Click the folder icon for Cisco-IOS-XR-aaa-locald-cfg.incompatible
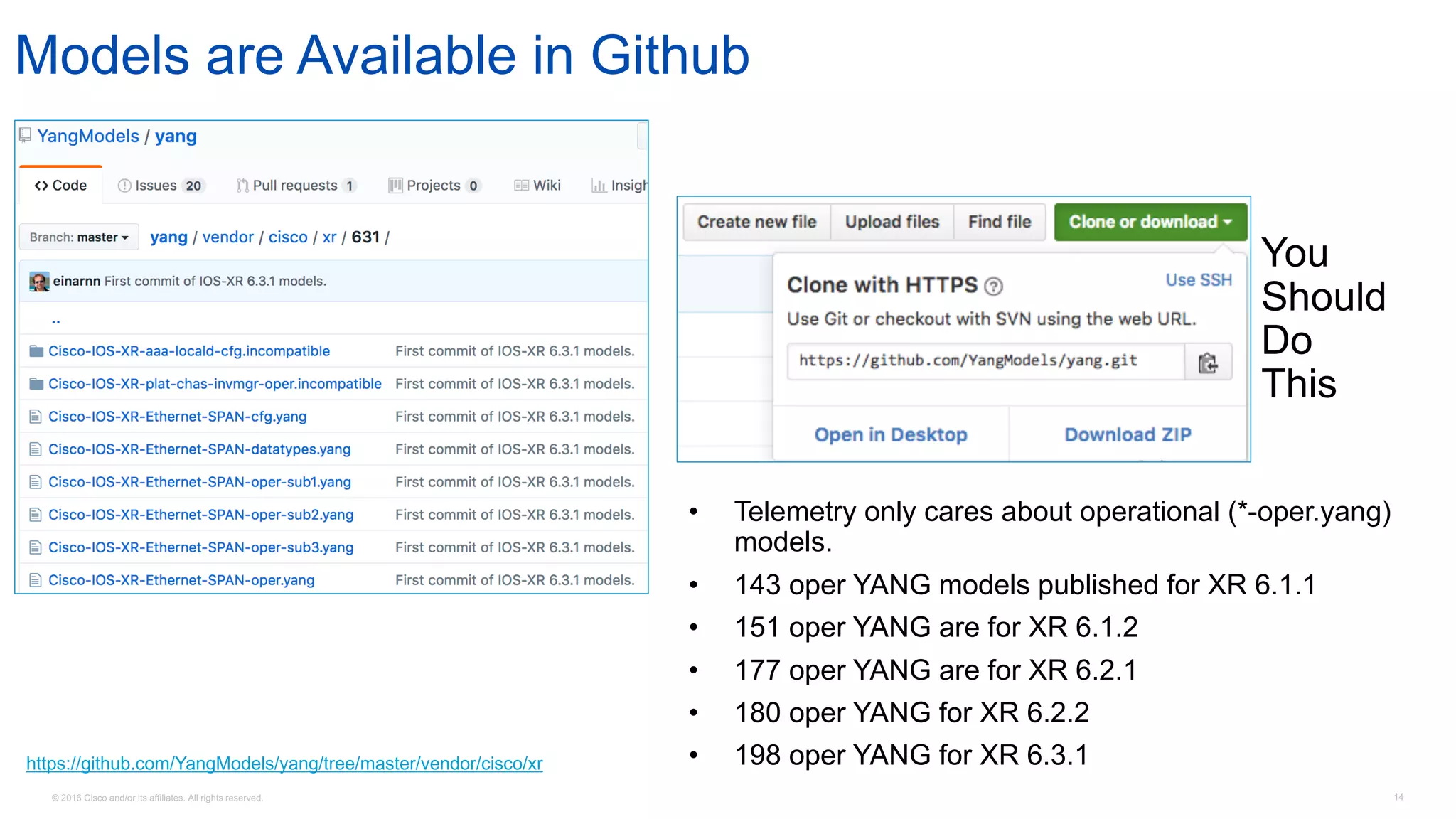This screenshot has height=819, width=1456. [36, 351]
